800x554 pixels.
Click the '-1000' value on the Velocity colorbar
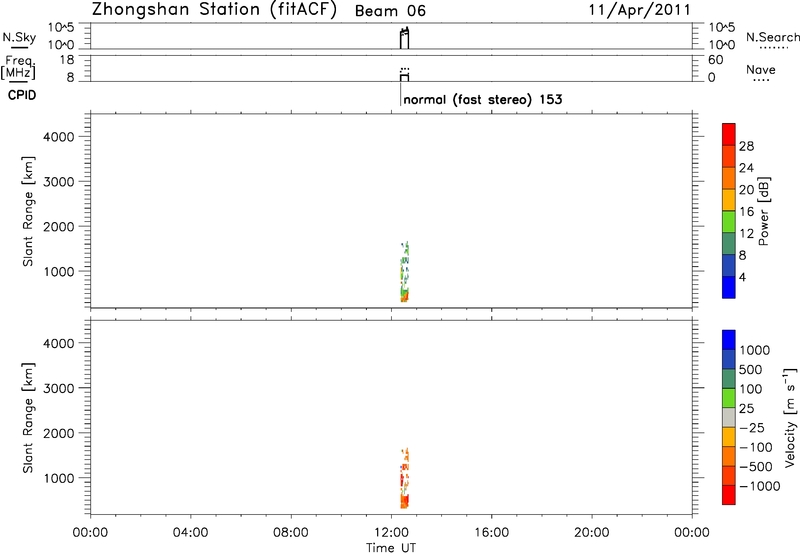[760, 486]
